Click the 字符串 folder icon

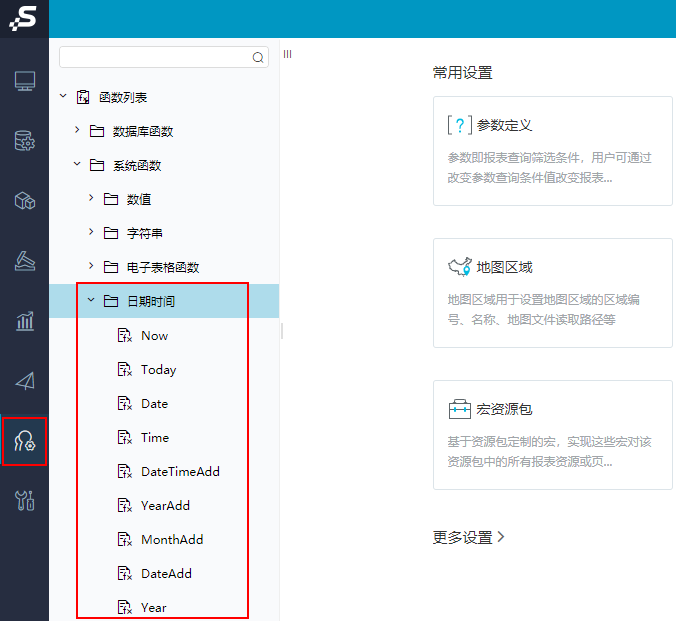(111, 233)
